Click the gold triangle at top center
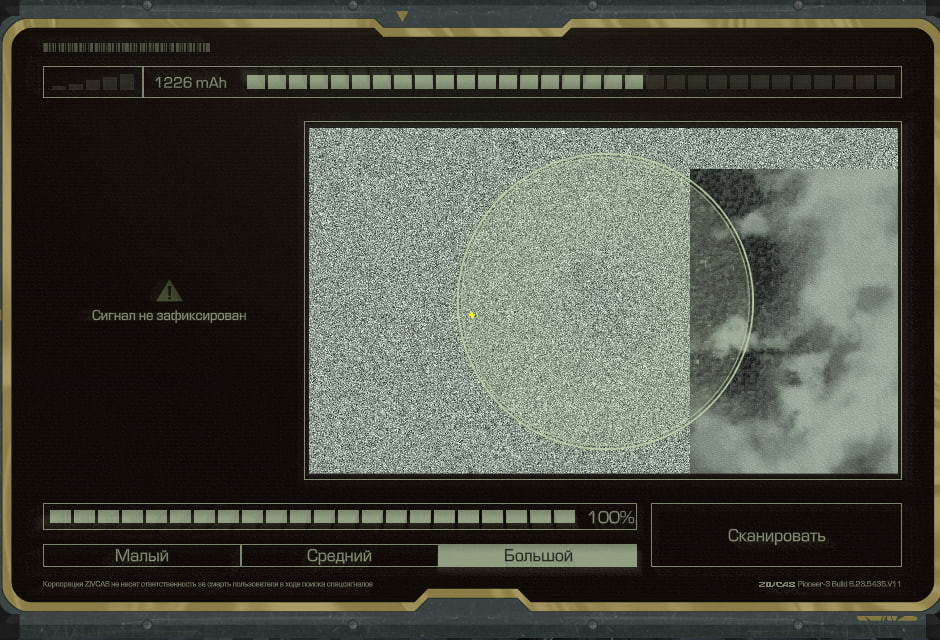Viewport: 940px width, 640px height. [x=402, y=16]
